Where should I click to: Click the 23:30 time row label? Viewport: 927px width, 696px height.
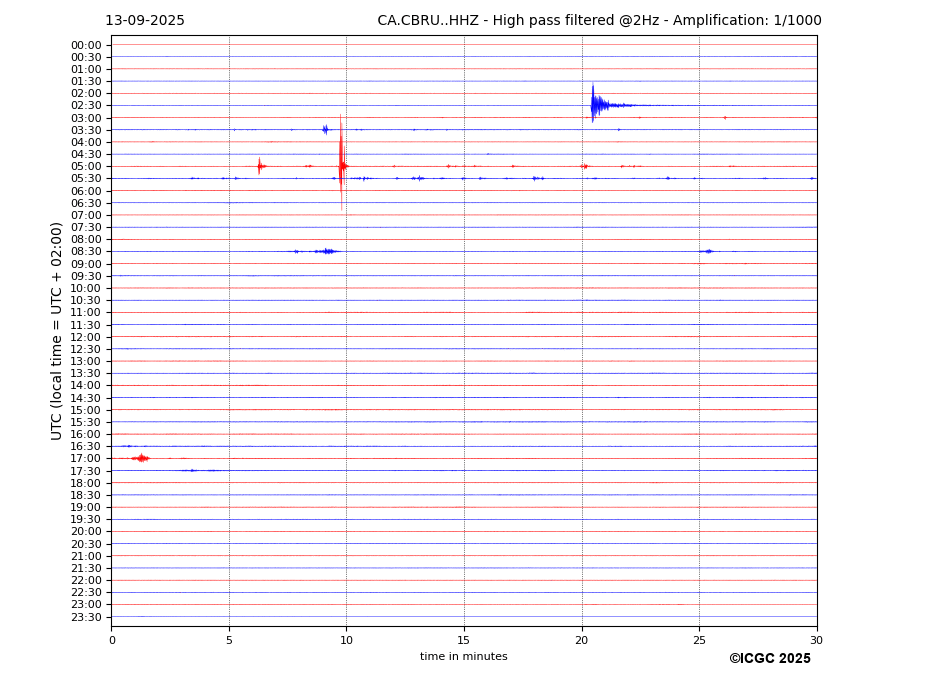pyautogui.click(x=86, y=617)
